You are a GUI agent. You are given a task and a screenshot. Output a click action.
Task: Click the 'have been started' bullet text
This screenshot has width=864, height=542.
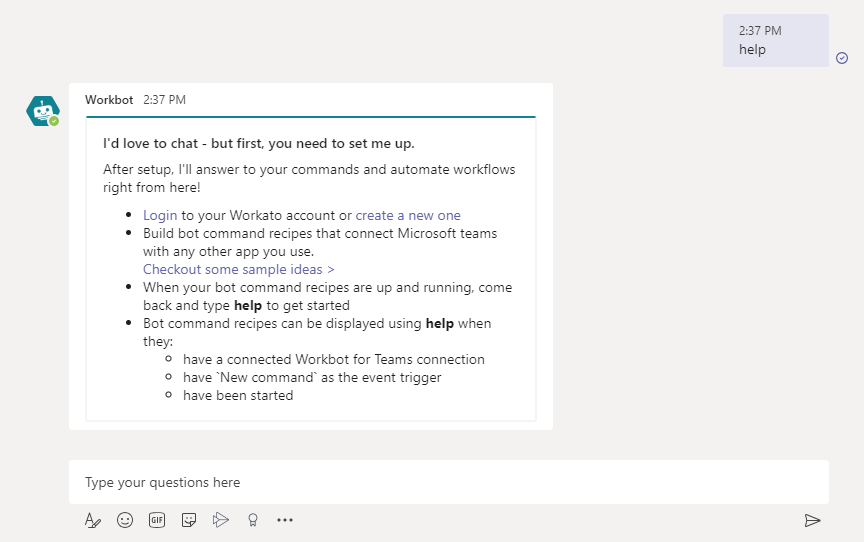coord(238,395)
